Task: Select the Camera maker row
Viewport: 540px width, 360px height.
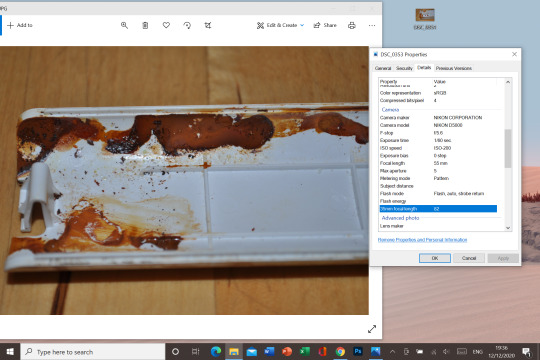Action: [438, 117]
